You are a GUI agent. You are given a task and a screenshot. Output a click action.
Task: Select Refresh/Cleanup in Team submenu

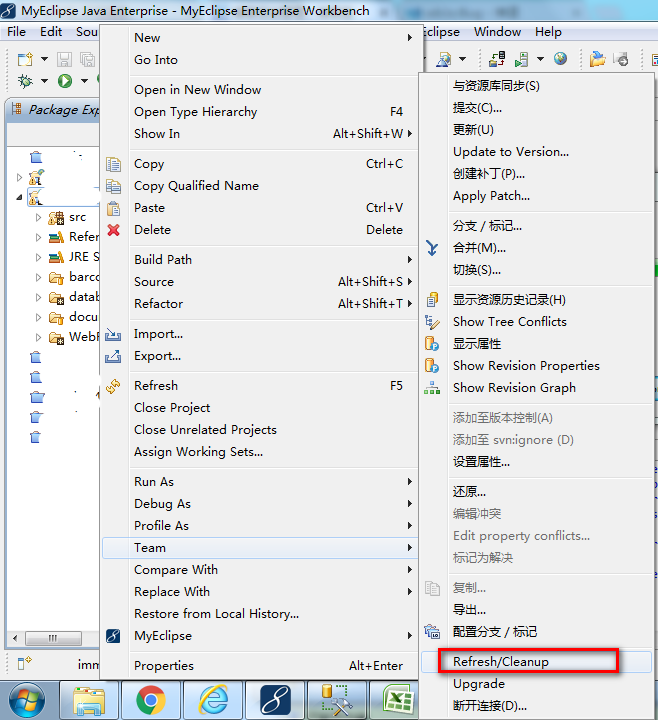536,662
